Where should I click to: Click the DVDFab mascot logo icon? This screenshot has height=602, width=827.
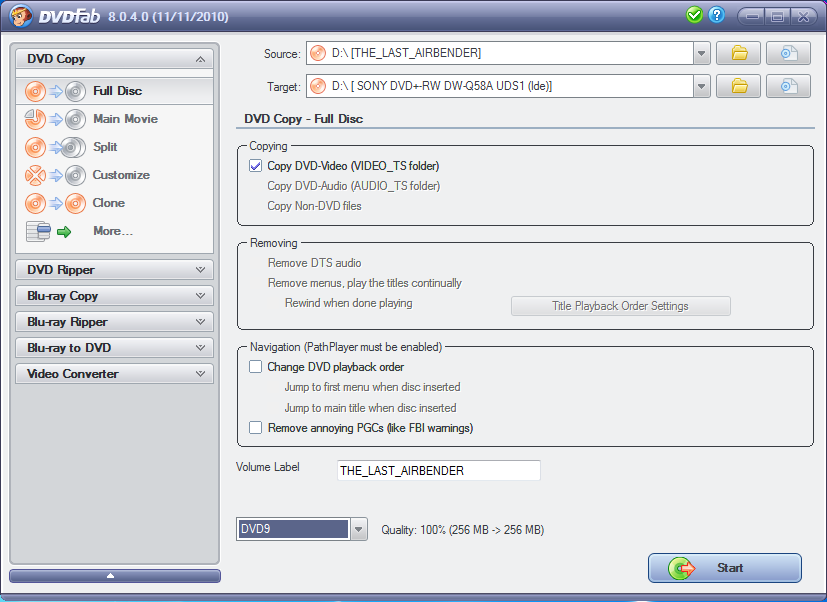[x=21, y=15]
